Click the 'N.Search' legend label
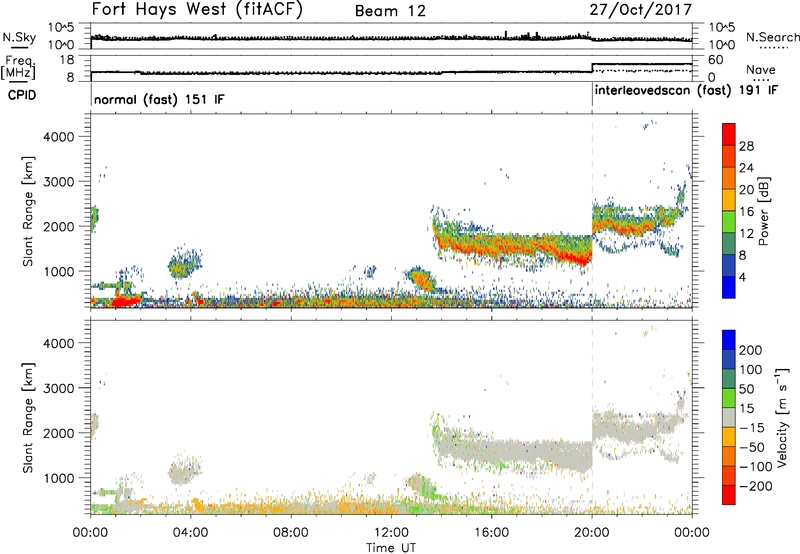The width and height of the screenshot is (800, 554). [772, 37]
